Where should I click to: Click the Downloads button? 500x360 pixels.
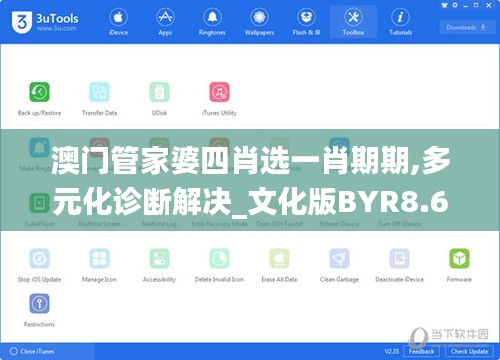tap(466, 27)
